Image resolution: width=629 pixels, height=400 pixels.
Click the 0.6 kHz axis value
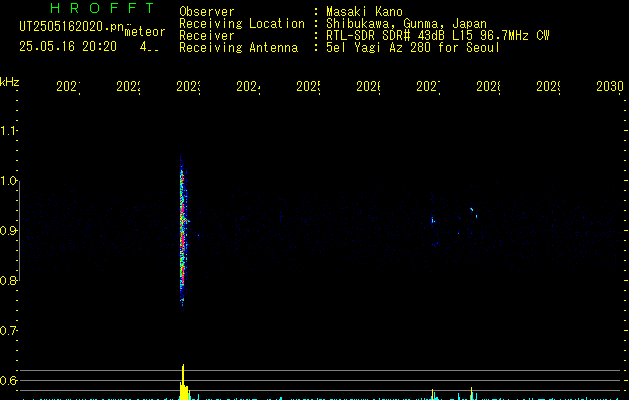(x=8, y=380)
